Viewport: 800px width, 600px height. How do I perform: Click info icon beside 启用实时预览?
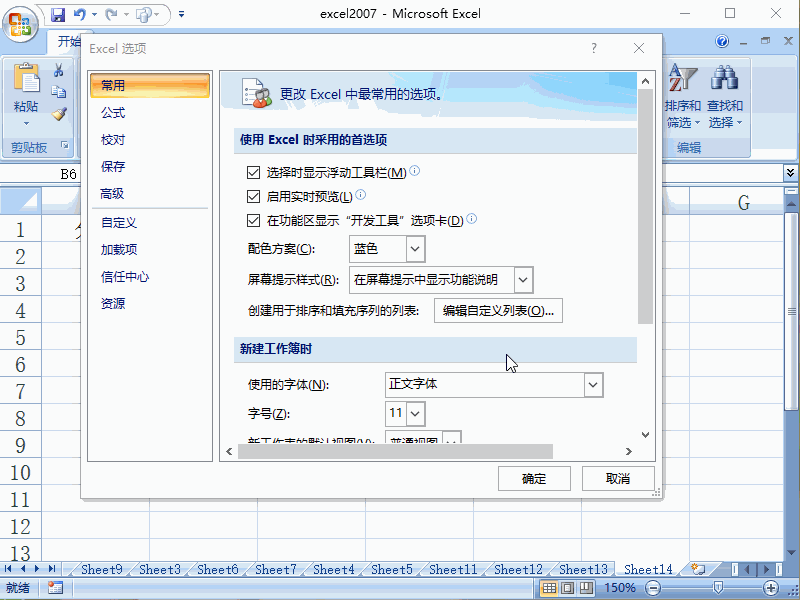point(361,194)
